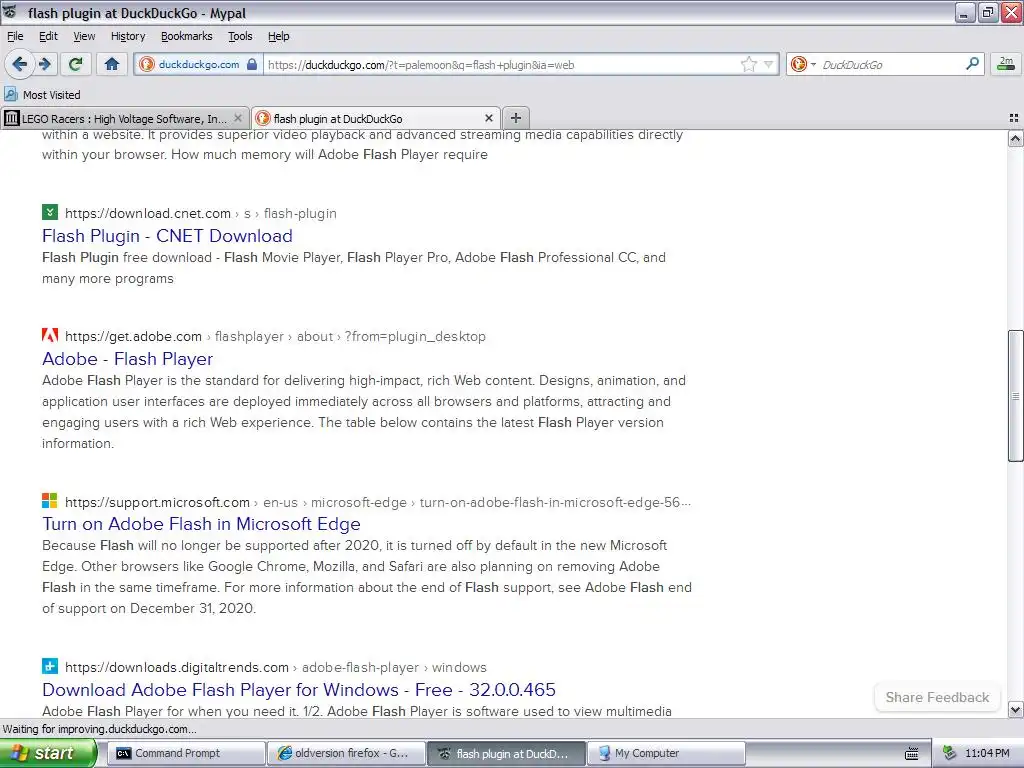1024x768 pixels.
Task: Click the search magnifier icon
Action: [972, 63]
